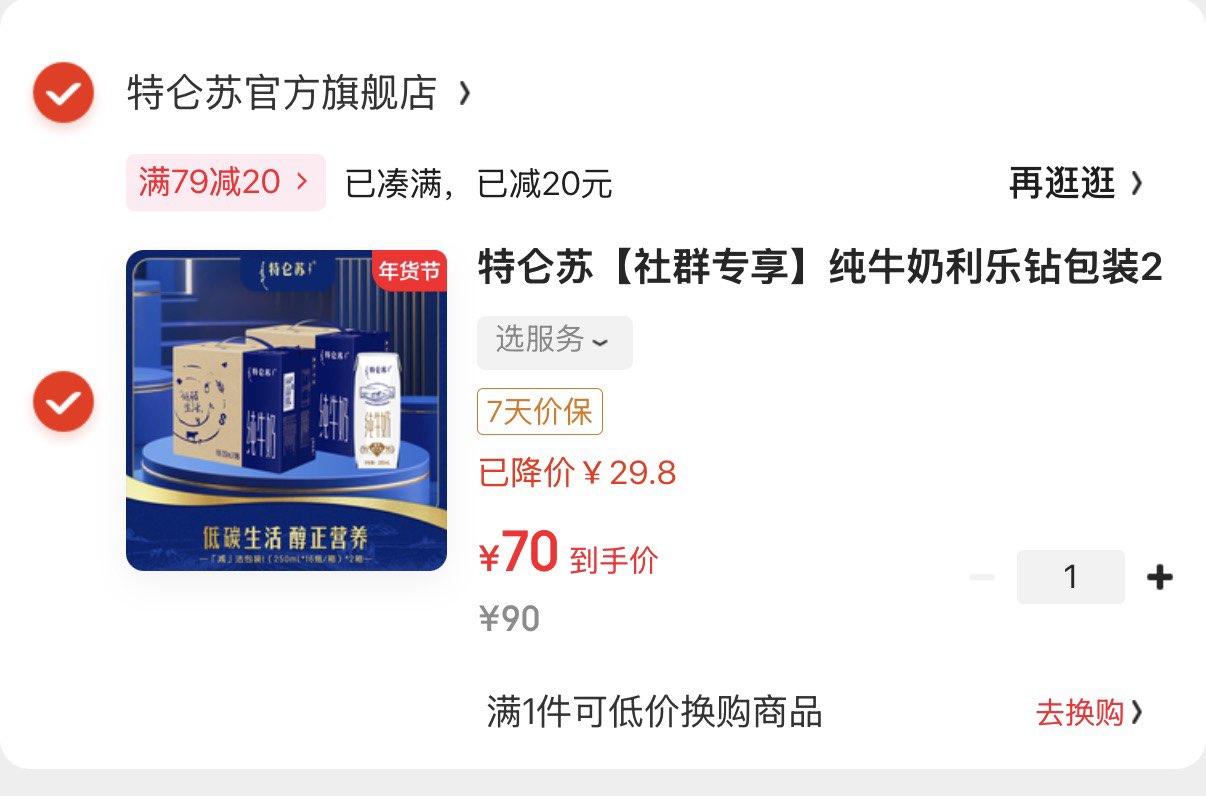1206x796 pixels.
Task: Tap the ¥70 到手价 final price
Action: pyautogui.click(x=568, y=555)
